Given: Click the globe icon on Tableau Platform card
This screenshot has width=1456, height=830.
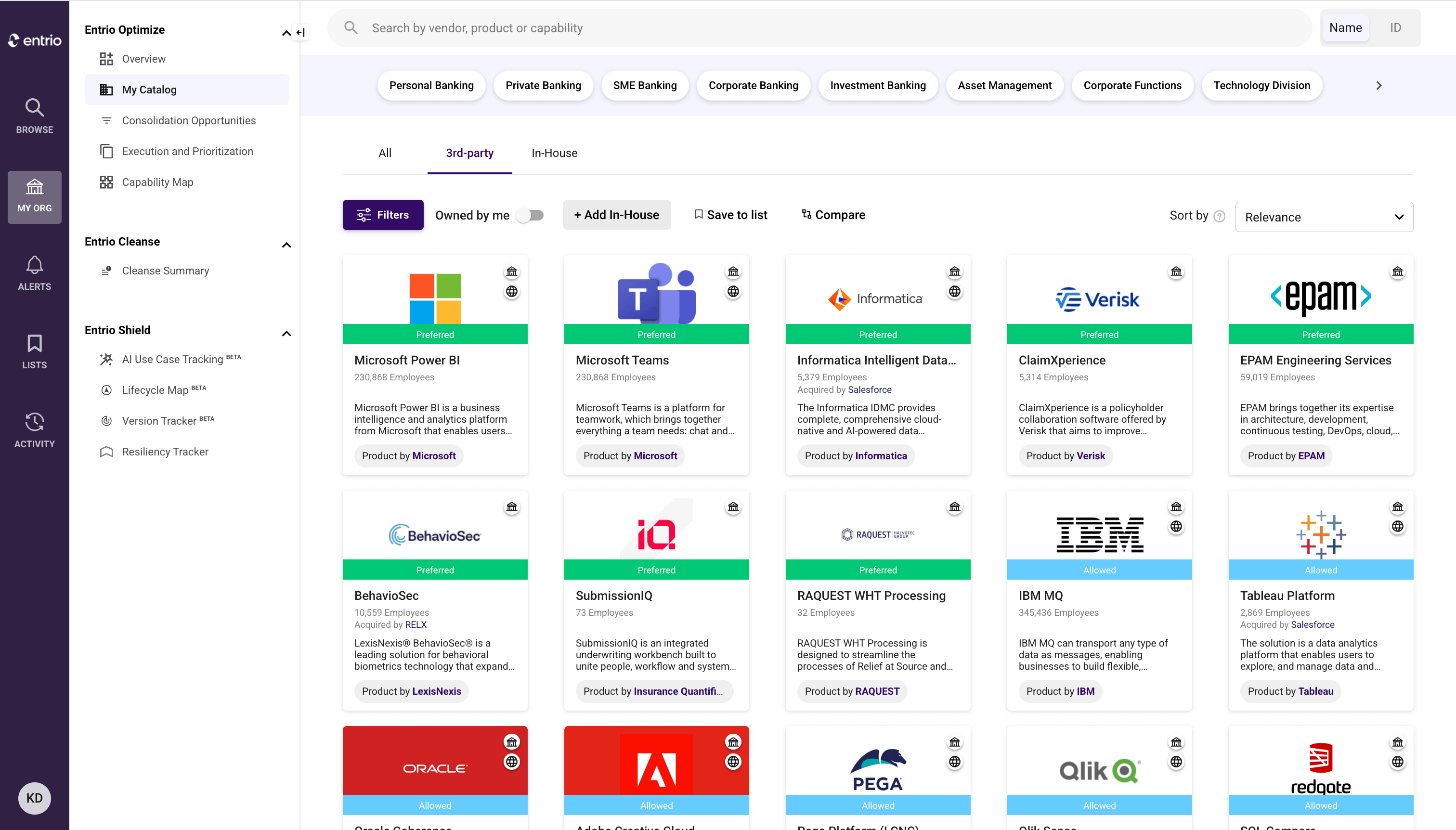Looking at the screenshot, I should coord(1397,526).
